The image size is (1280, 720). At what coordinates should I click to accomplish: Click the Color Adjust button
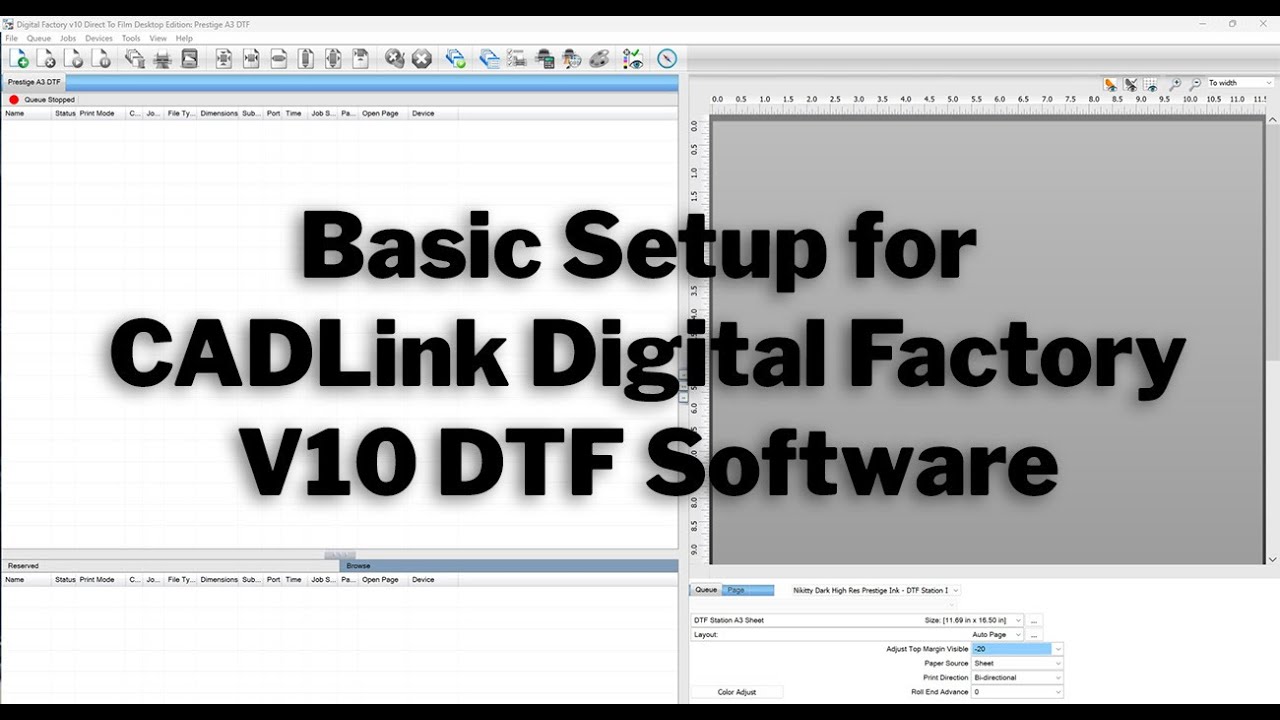pos(737,692)
